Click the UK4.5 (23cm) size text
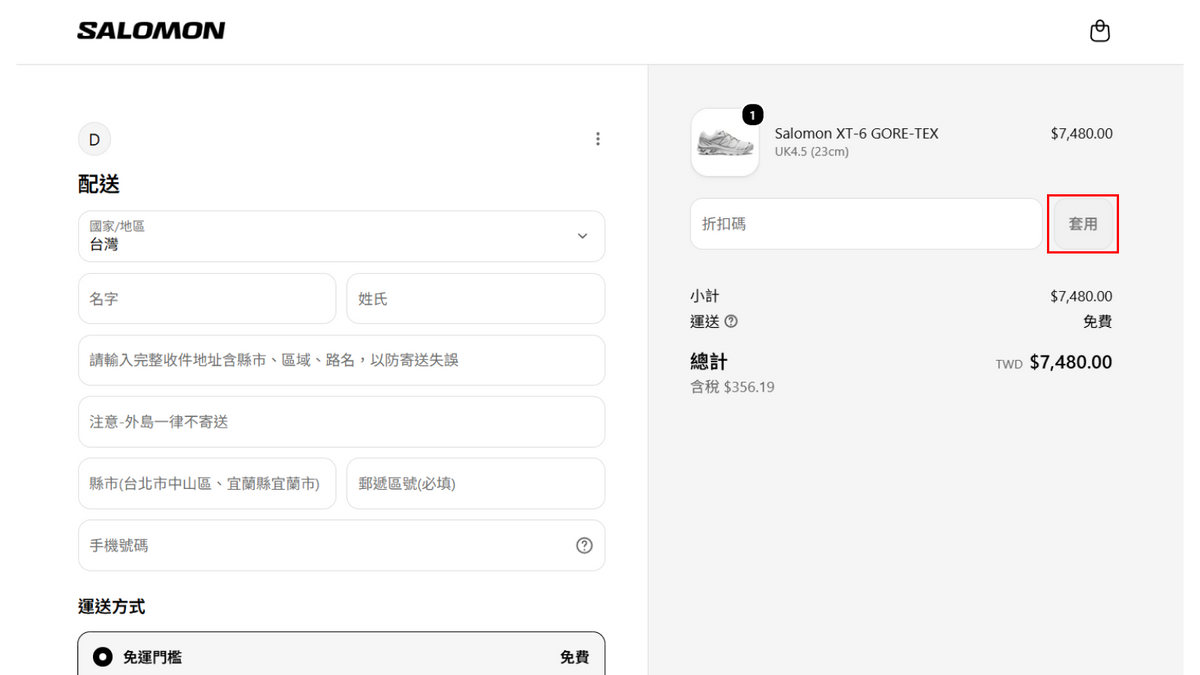The height and width of the screenshot is (675, 1200). pos(812,152)
